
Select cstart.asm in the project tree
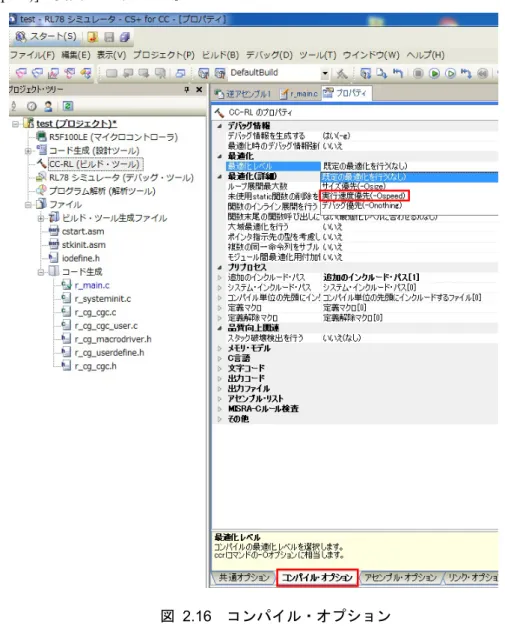coord(83,232)
